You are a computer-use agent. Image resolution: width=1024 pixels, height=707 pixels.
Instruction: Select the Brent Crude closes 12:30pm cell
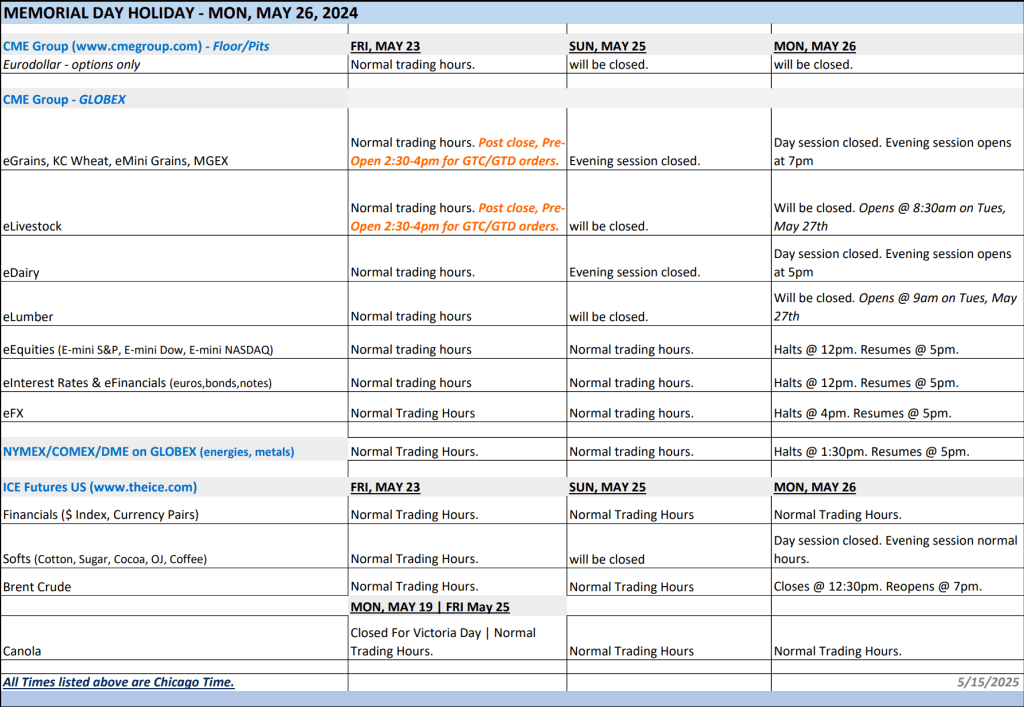point(878,586)
